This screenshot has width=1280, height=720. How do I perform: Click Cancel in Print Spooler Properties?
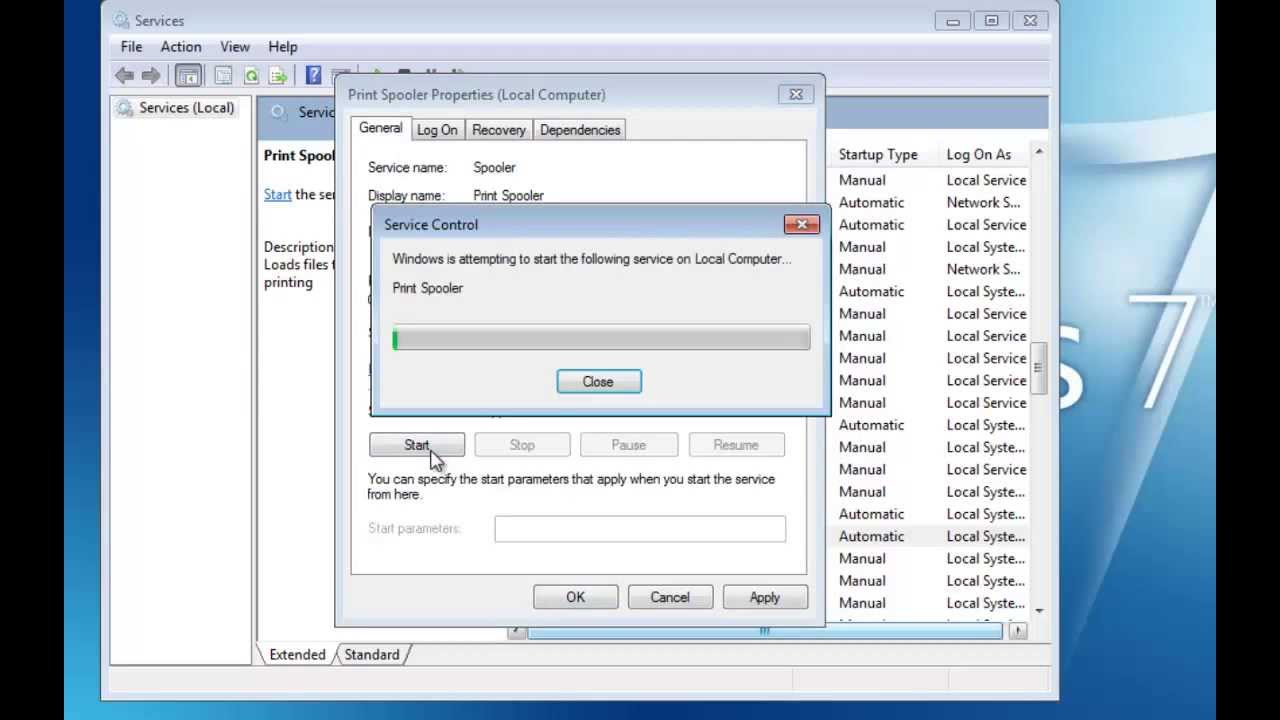670,597
